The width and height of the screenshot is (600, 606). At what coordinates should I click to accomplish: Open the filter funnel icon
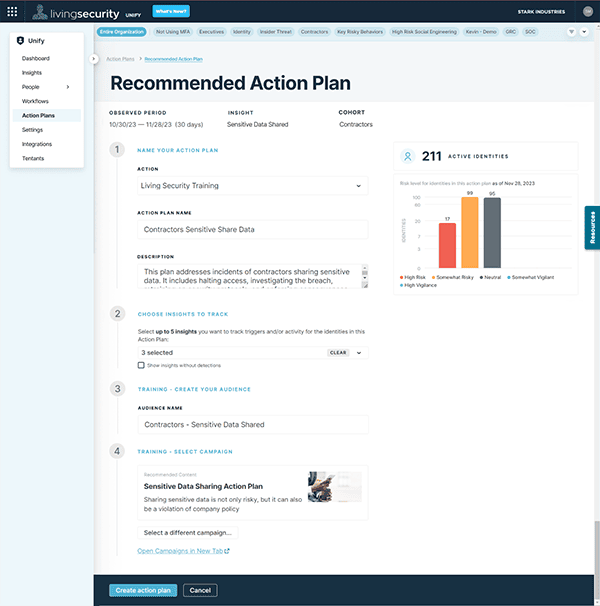[x=571, y=32]
